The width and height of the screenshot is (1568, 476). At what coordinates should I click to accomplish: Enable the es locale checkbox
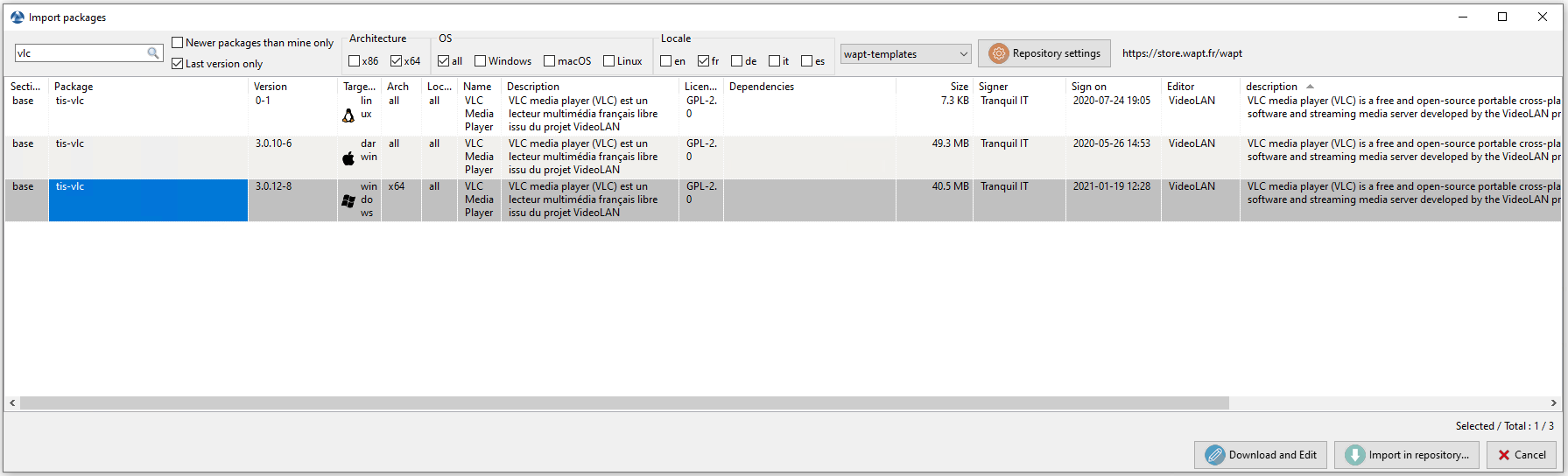pos(807,61)
